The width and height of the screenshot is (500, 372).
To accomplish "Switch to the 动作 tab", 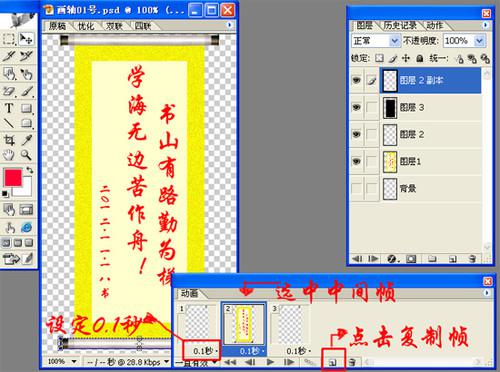I will coord(435,25).
